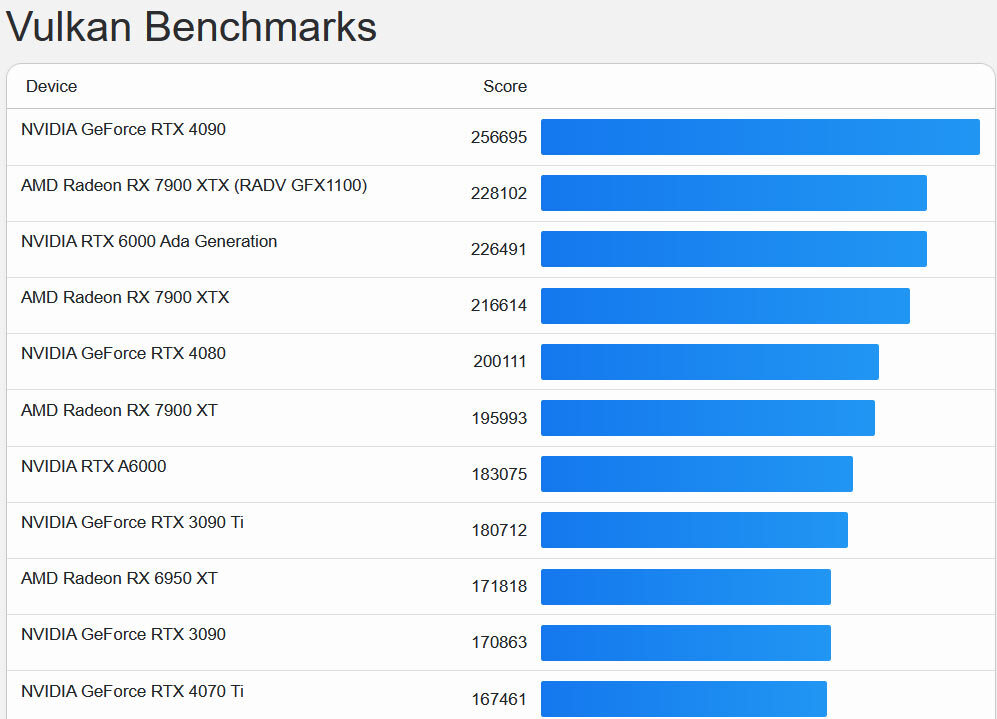The width and height of the screenshot is (997, 719).
Task: Open the AMD Radeon RX 6950 XT entry
Action: coord(119,579)
